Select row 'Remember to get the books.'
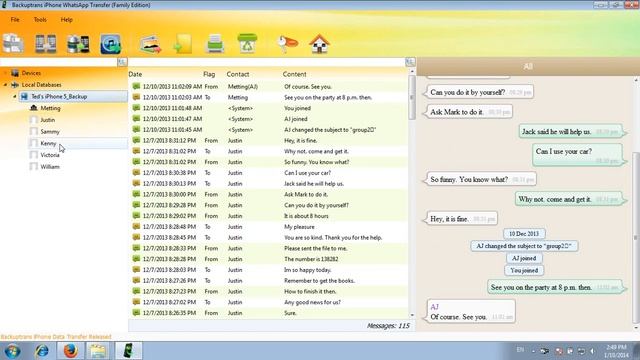This screenshot has width=640, height=360. click(268, 281)
